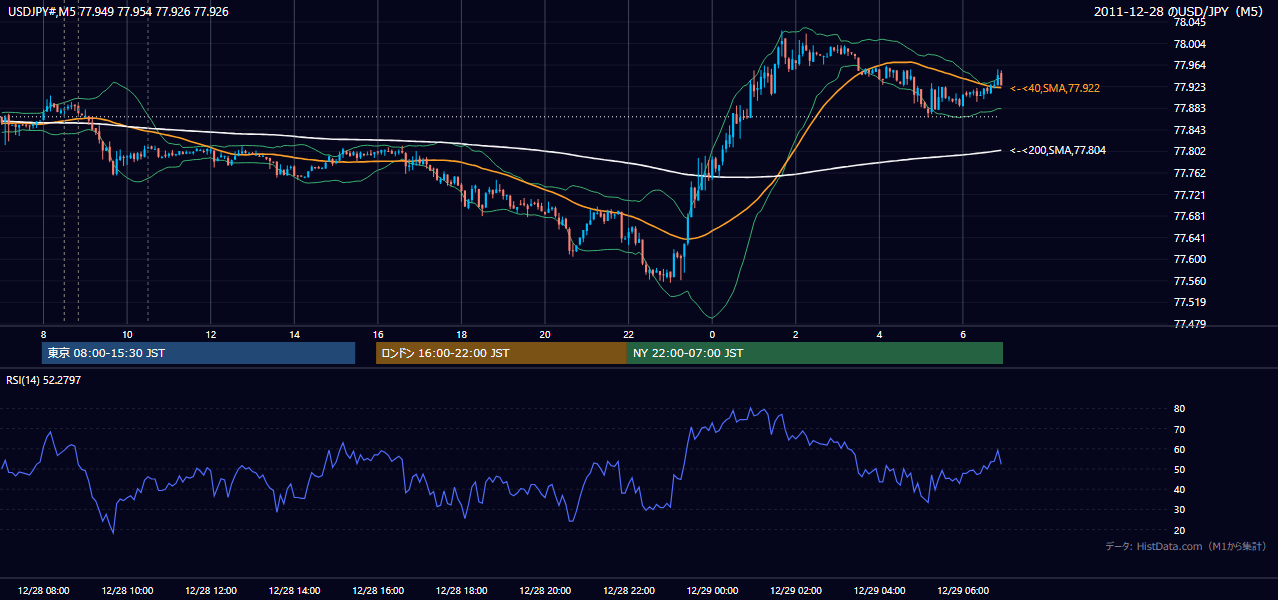Image resolution: width=1278 pixels, height=600 pixels.
Task: Click price axis label 77.681
Action: [x=1192, y=216]
